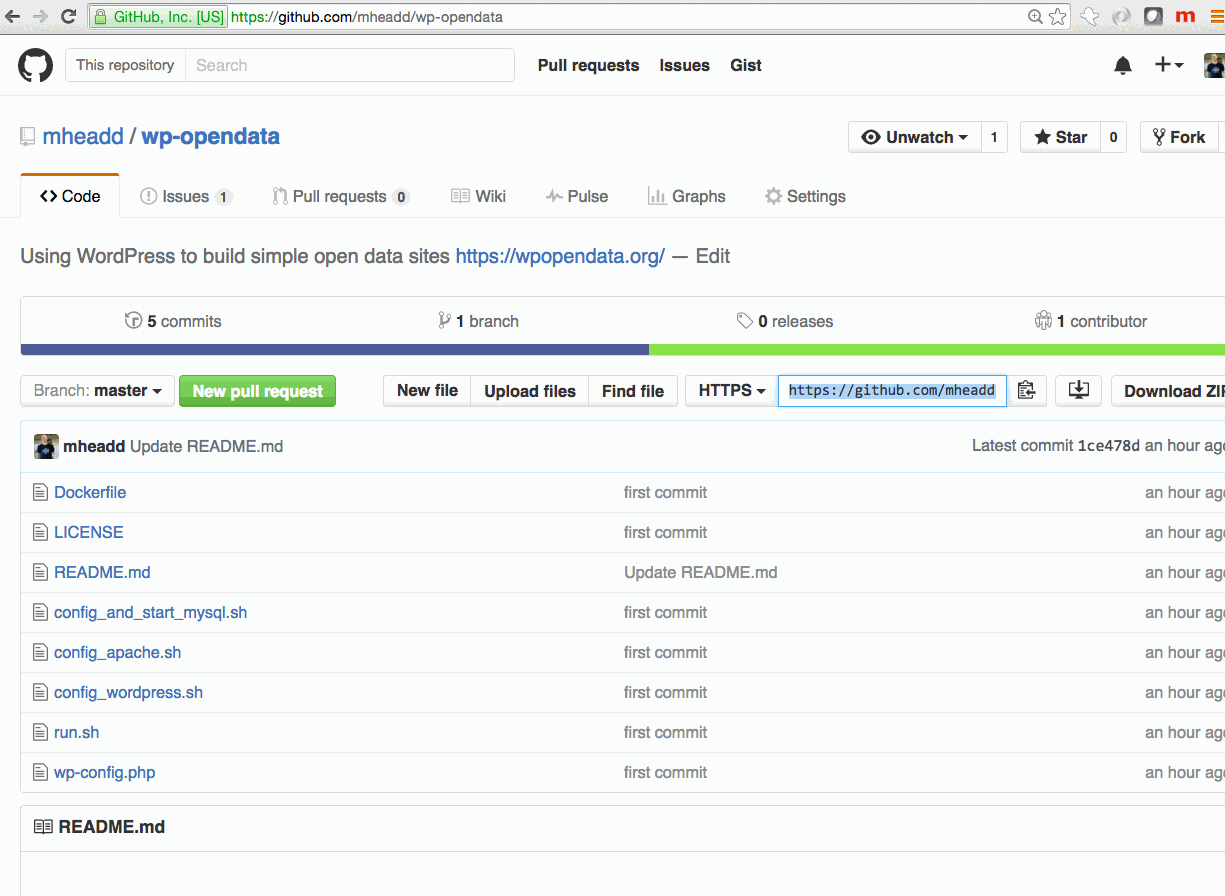Image resolution: width=1225 pixels, height=896 pixels.
Task: Click the green language bar segment
Action: 937,349
